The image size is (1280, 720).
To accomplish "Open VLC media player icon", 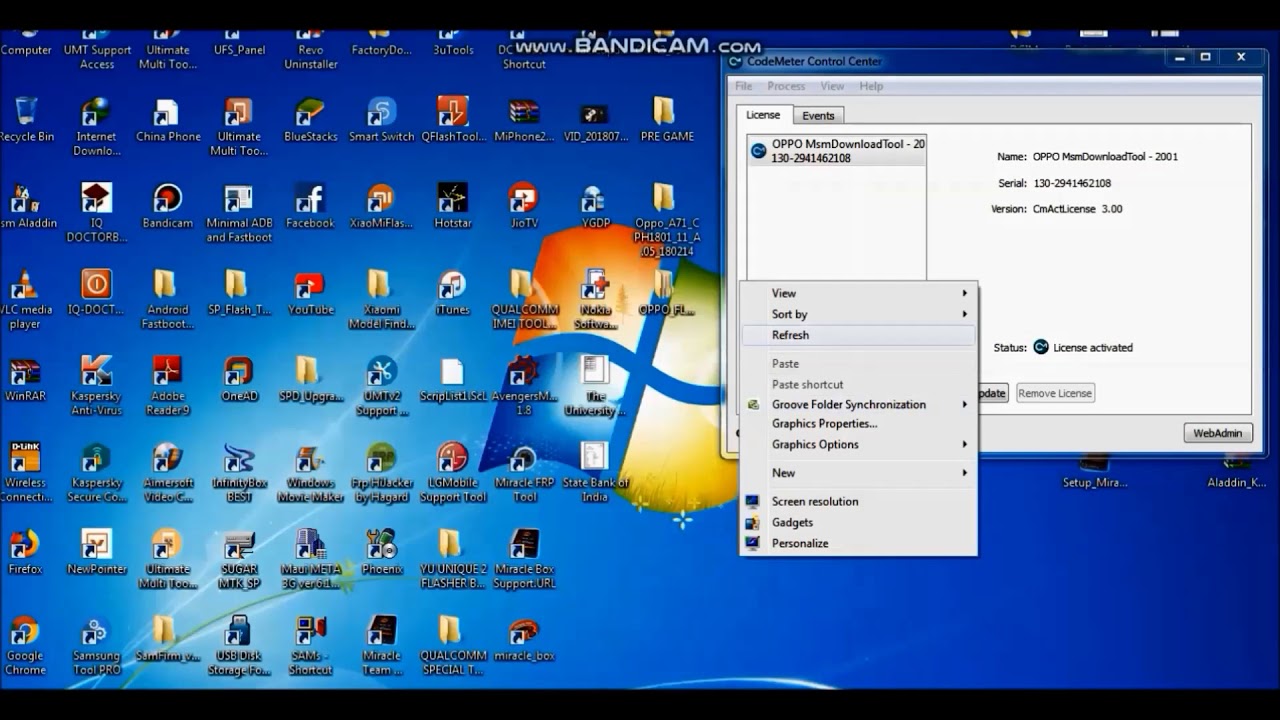I will point(25,300).
